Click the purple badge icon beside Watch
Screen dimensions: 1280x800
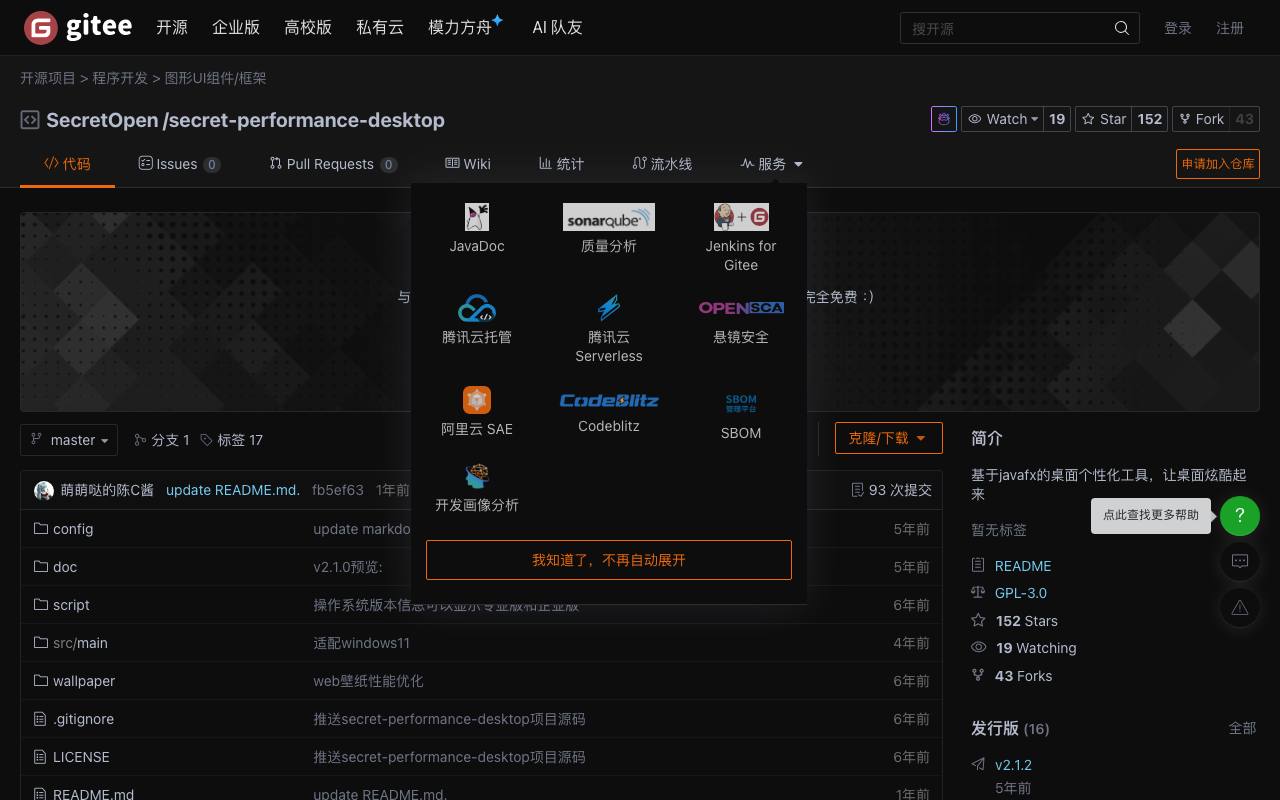point(944,119)
